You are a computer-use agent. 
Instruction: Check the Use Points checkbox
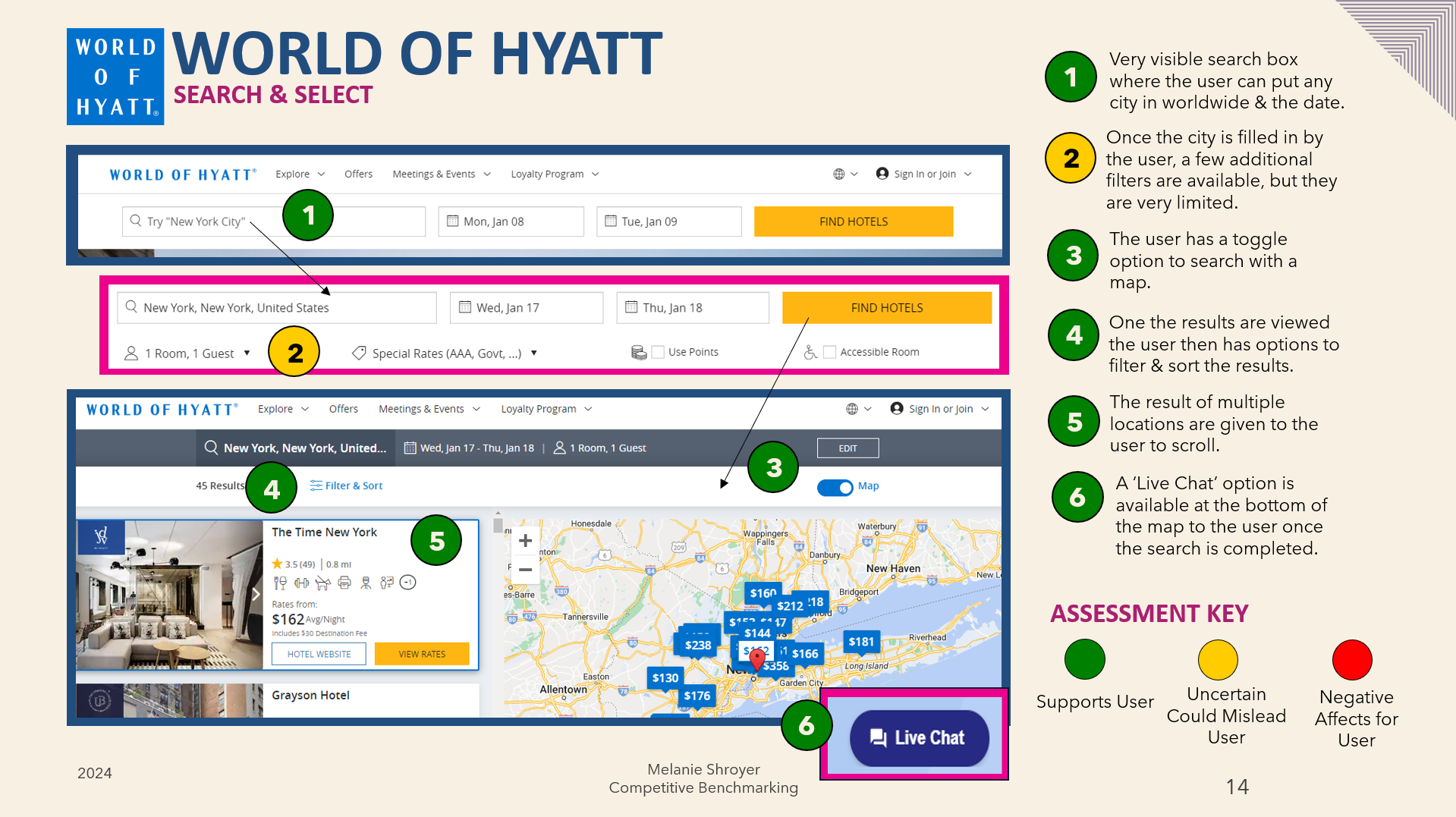[x=658, y=352]
